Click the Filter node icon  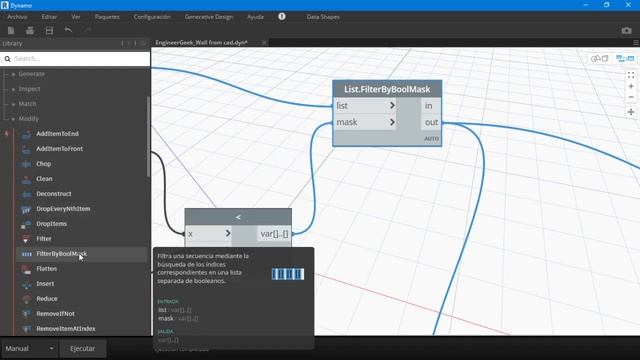click(x=26, y=239)
